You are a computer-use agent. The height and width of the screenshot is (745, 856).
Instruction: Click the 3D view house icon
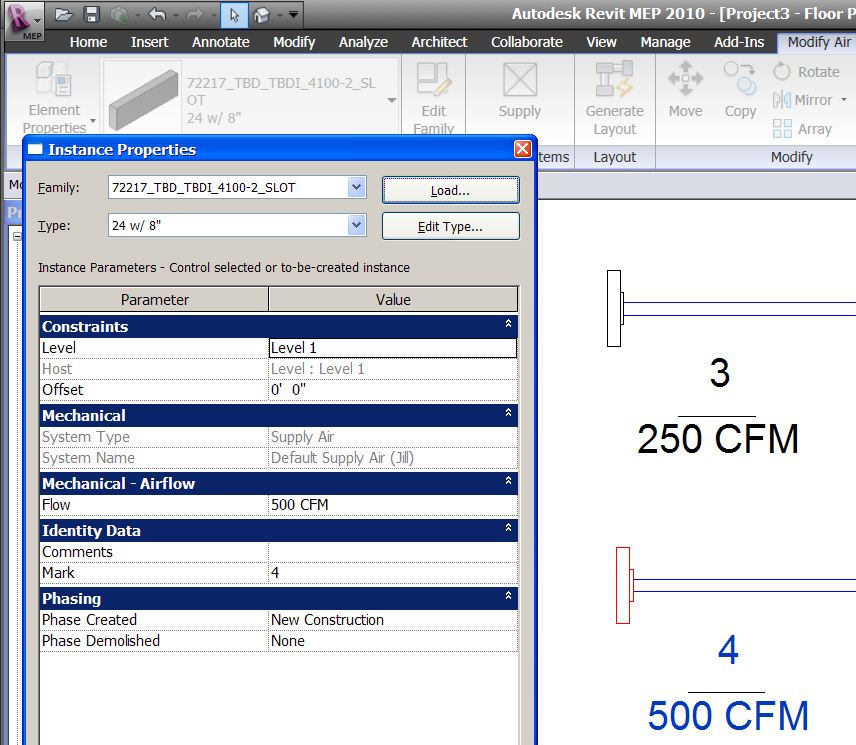tap(262, 15)
